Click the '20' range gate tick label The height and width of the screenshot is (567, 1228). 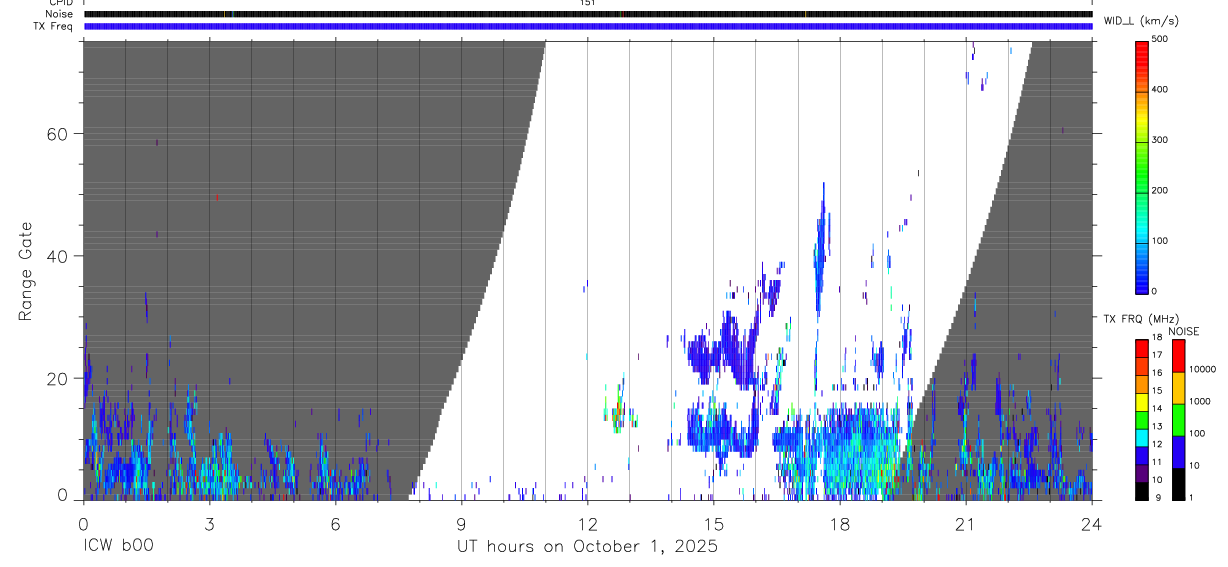coord(59,378)
